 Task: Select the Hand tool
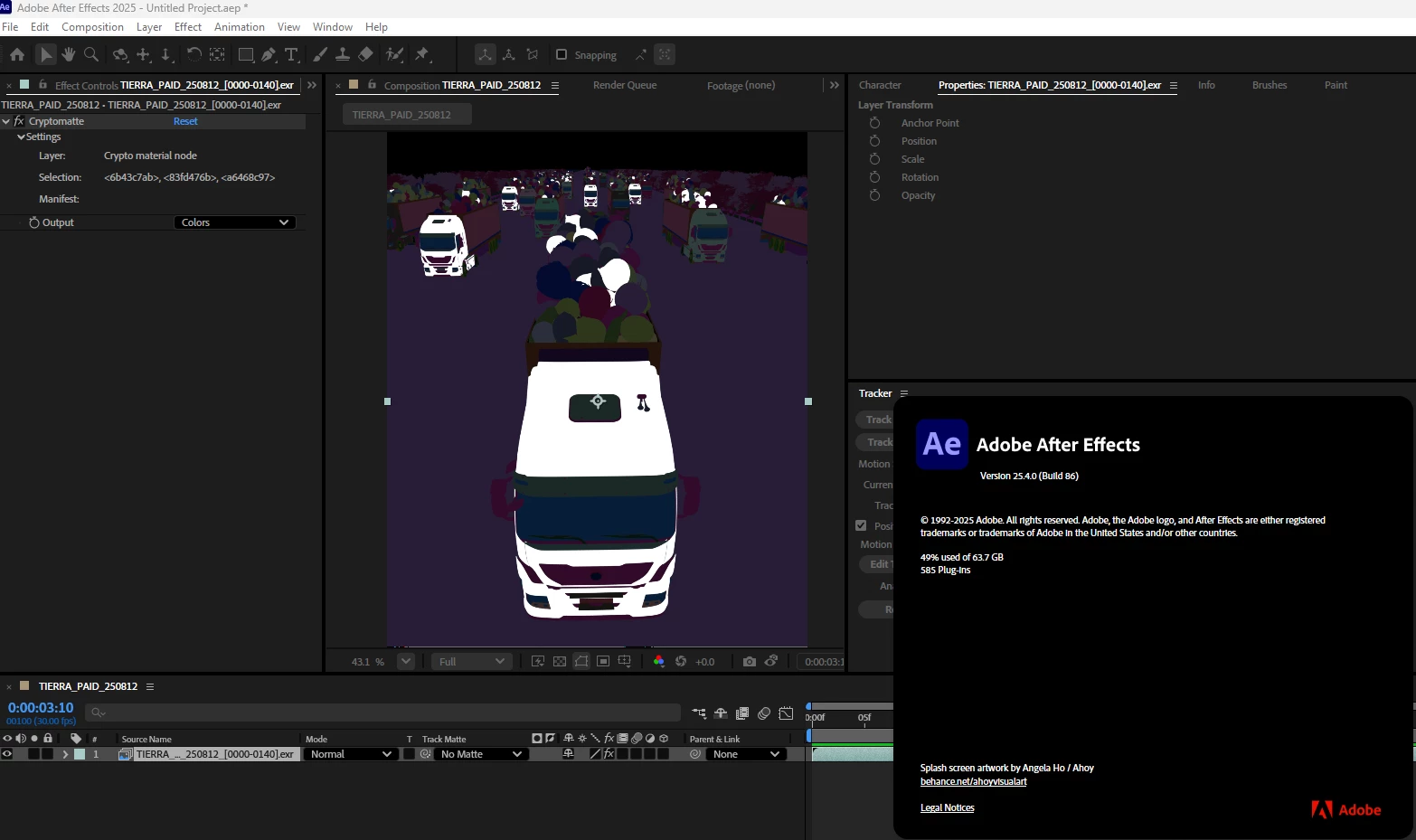[68, 55]
